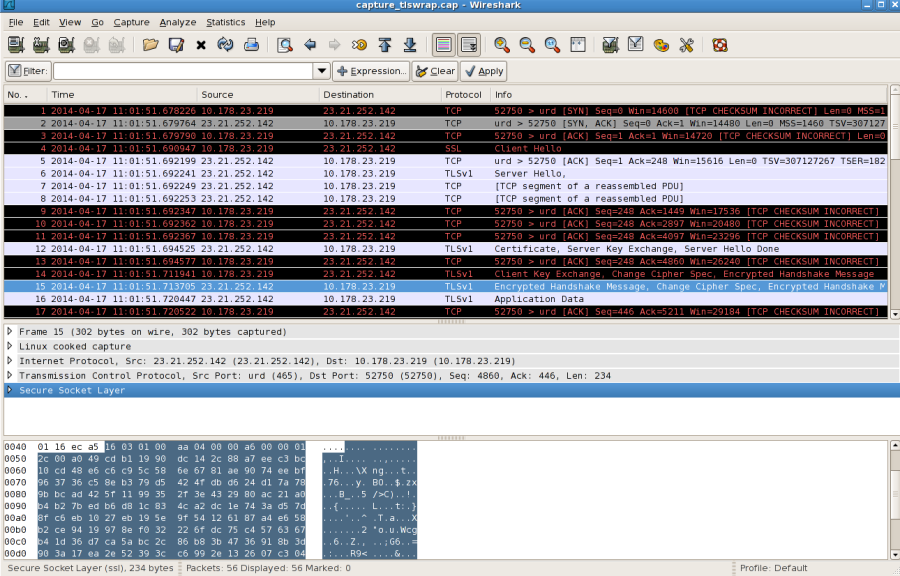Open the Statistics menu
The width and height of the screenshot is (900, 576).
click(x=225, y=21)
